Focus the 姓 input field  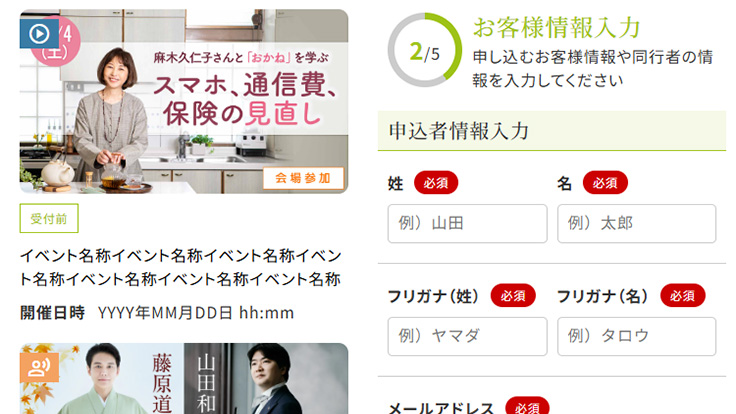point(467,223)
